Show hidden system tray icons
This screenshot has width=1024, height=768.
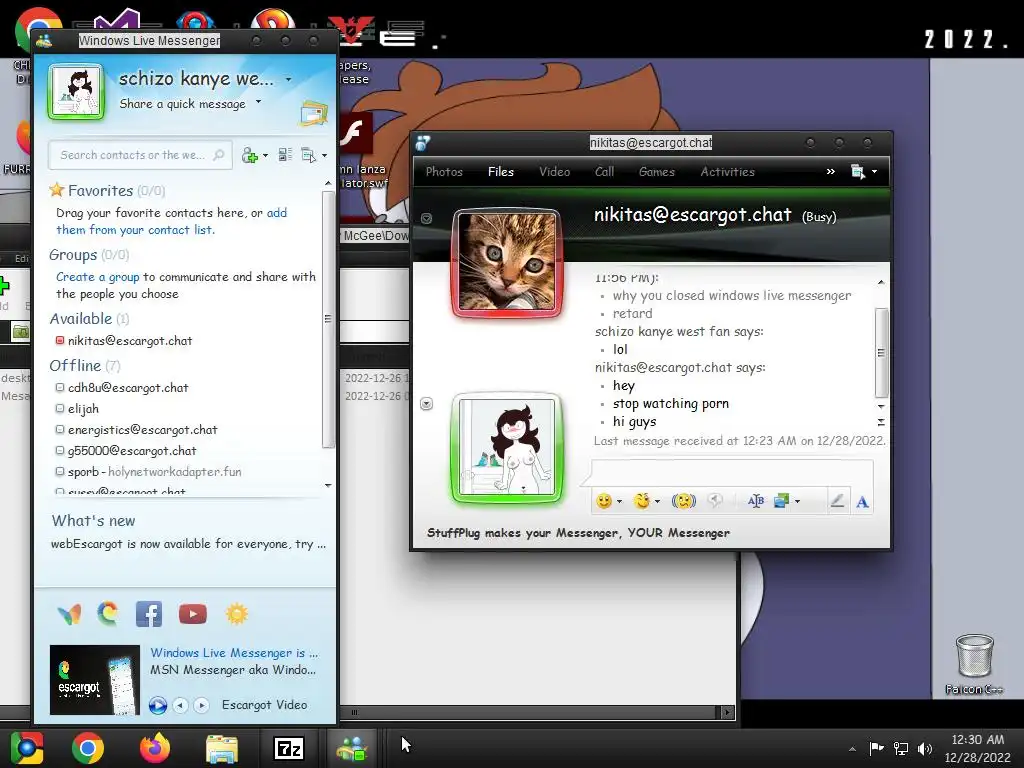pyautogui.click(x=852, y=749)
